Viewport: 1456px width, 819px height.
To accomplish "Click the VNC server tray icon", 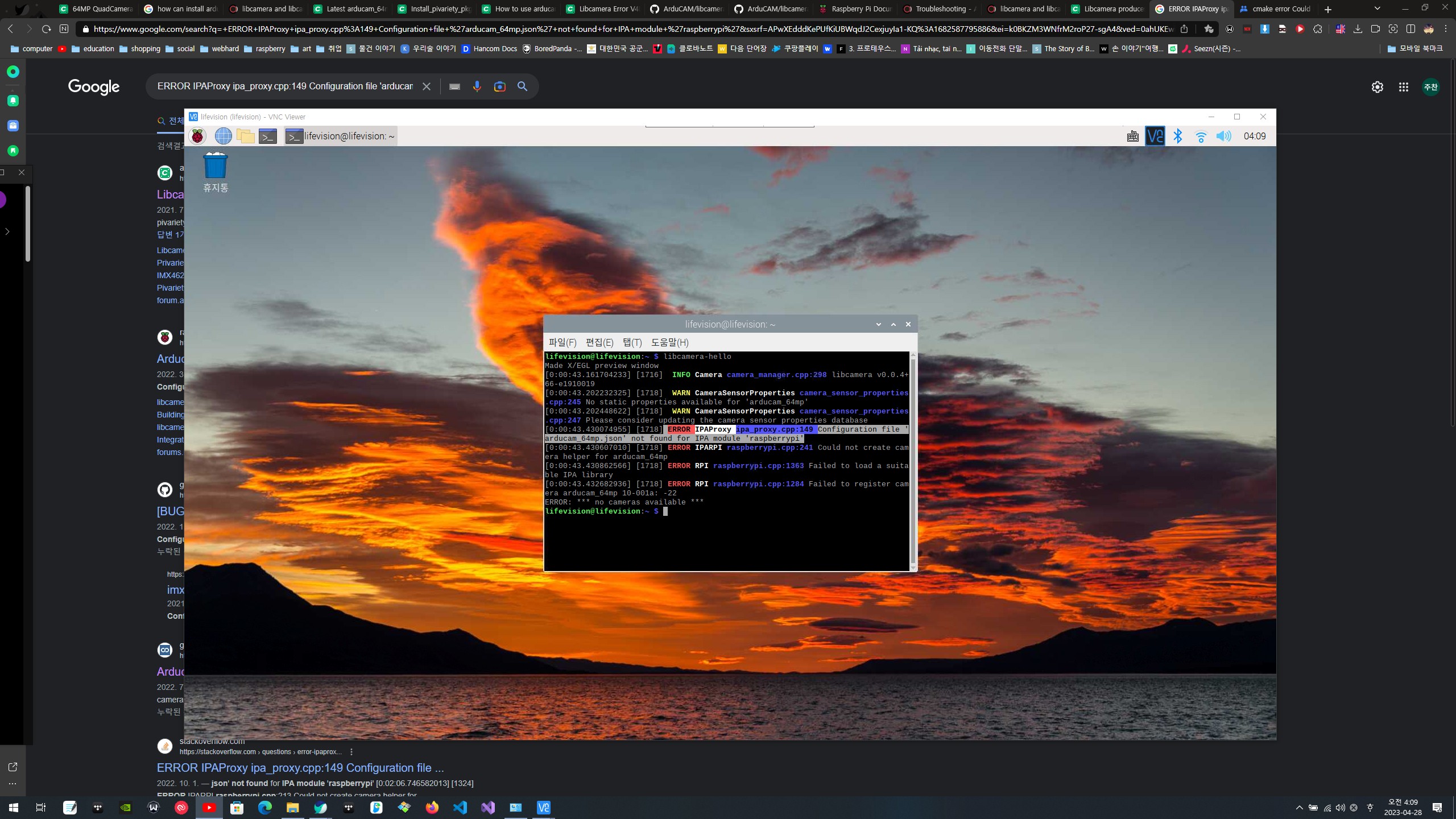I will tap(1155, 136).
